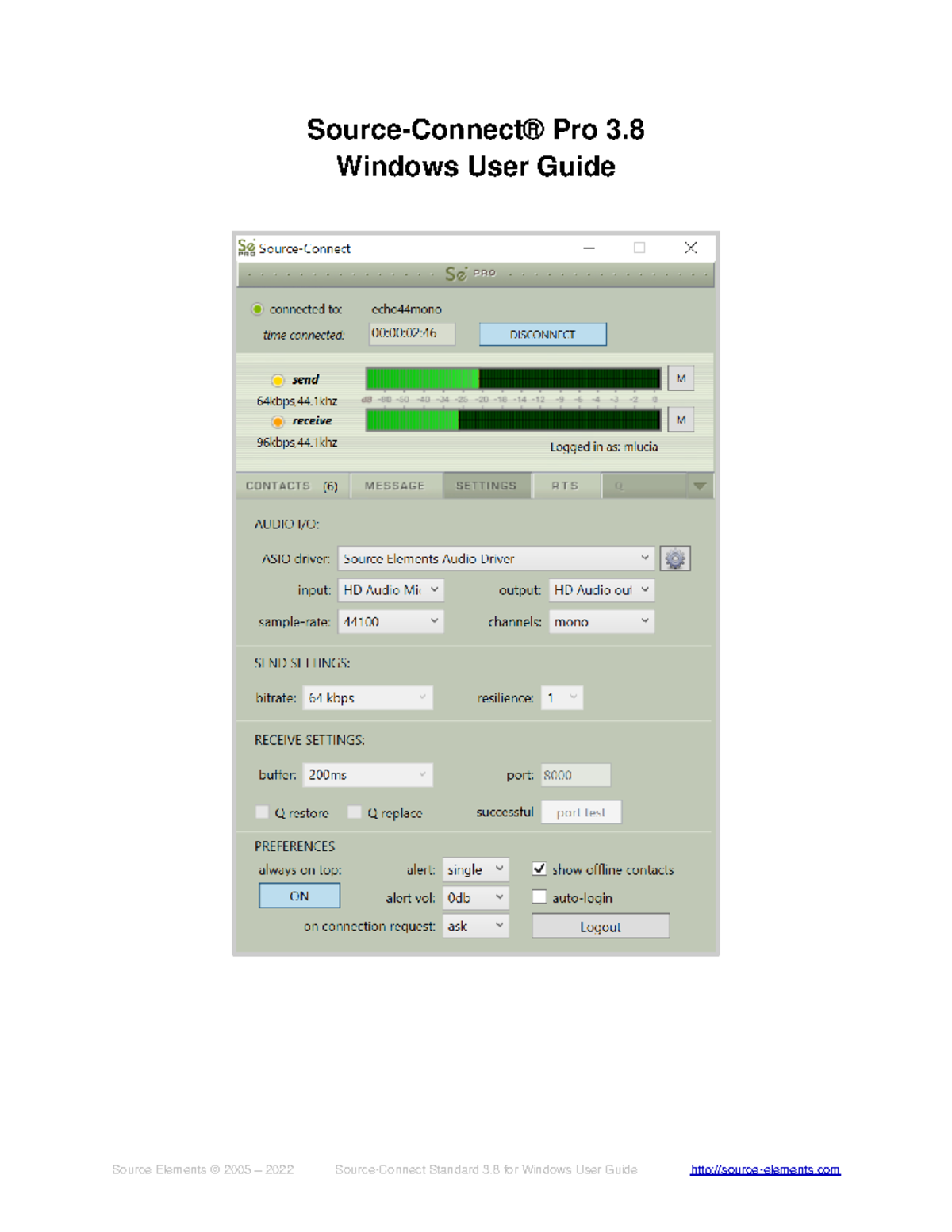Click the time connected field
This screenshot has width=952, height=1232.
[x=411, y=334]
